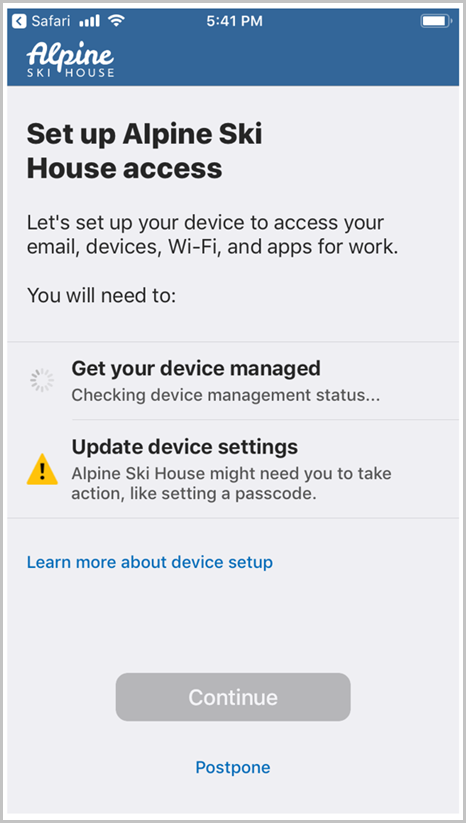
Task: Tap the intro paragraph about email and apps
Action: pyautogui.click(x=212, y=234)
